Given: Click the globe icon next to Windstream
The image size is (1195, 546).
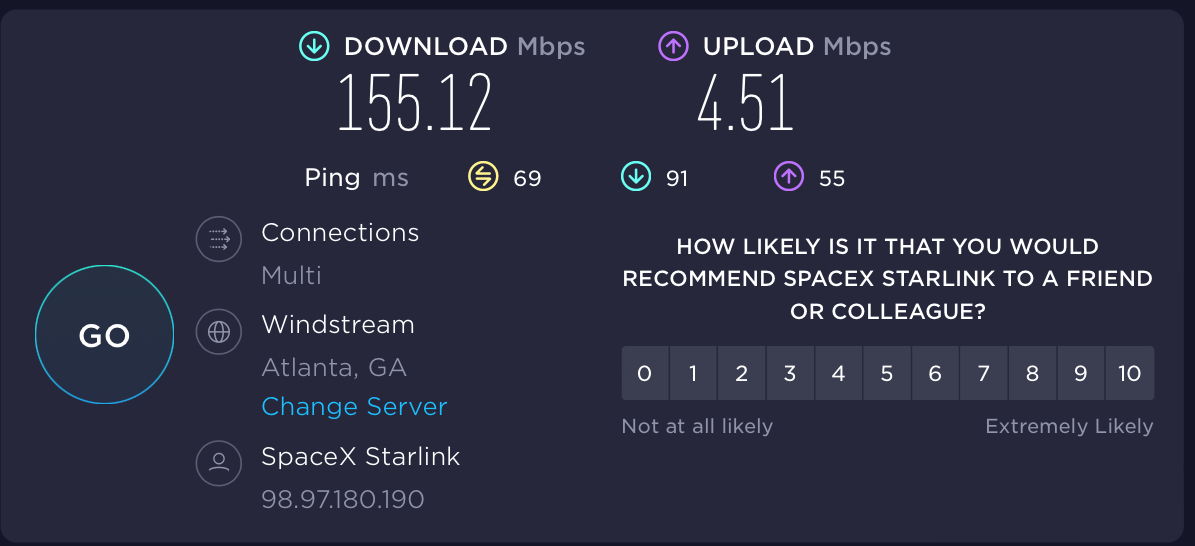Looking at the screenshot, I should click(x=219, y=331).
